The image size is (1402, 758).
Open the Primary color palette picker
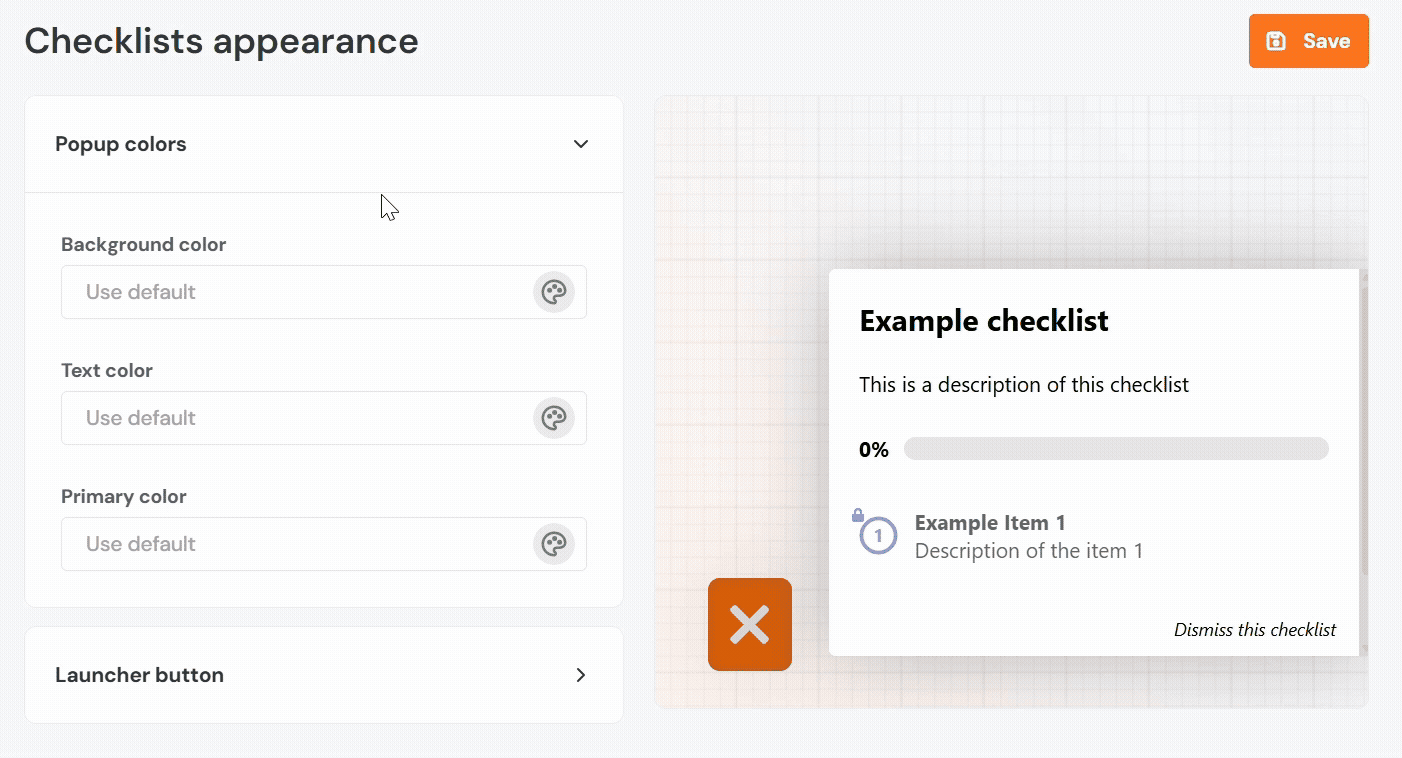click(553, 544)
